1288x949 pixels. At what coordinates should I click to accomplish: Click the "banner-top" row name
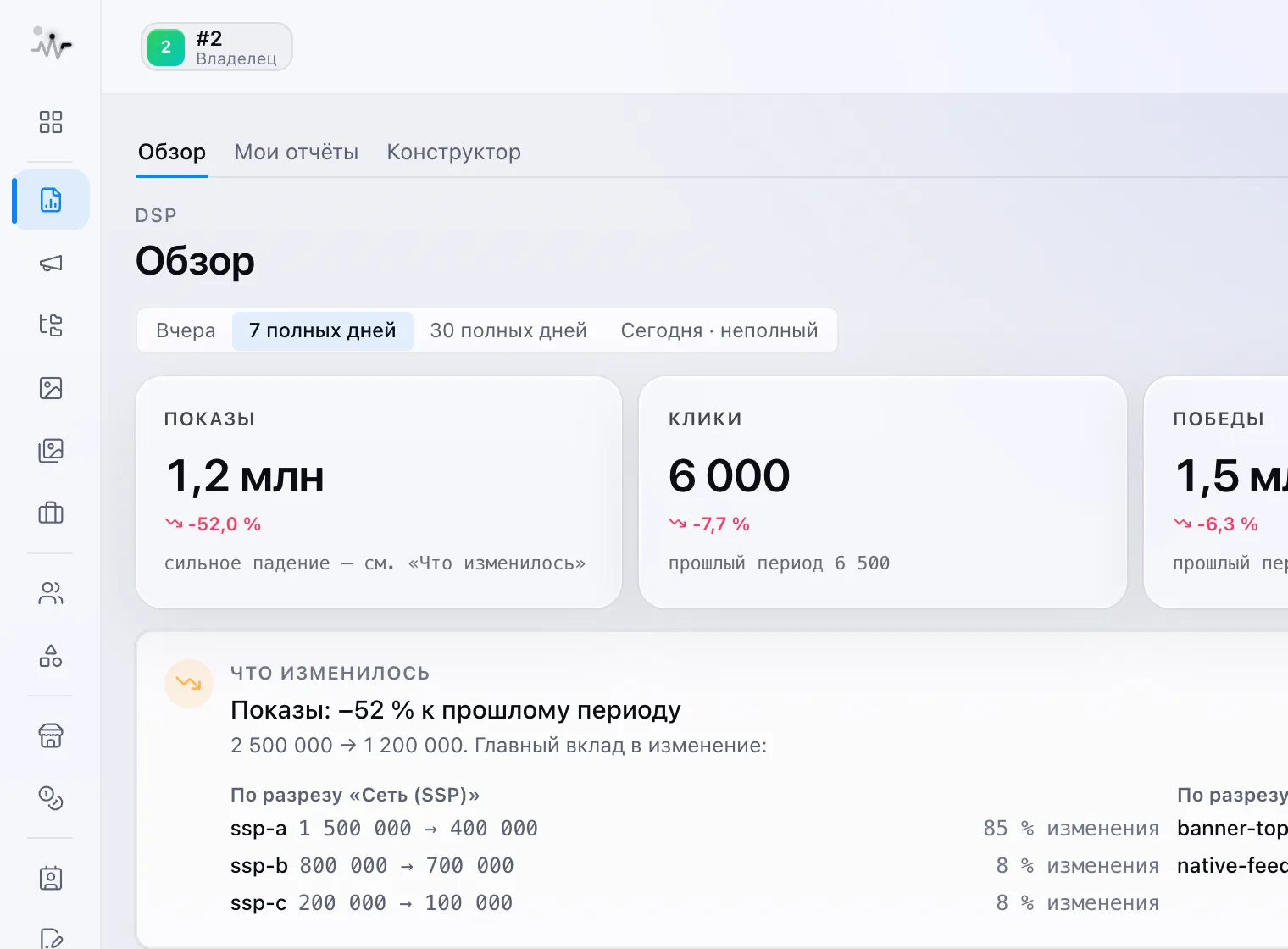pos(1232,829)
